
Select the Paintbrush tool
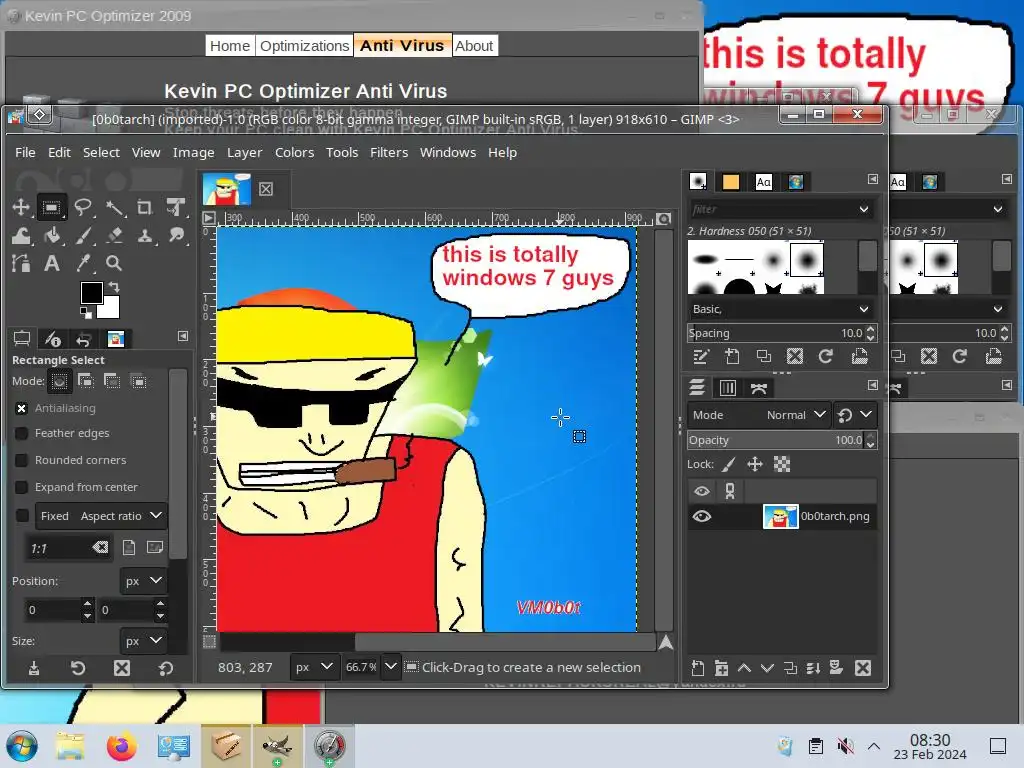[83, 235]
